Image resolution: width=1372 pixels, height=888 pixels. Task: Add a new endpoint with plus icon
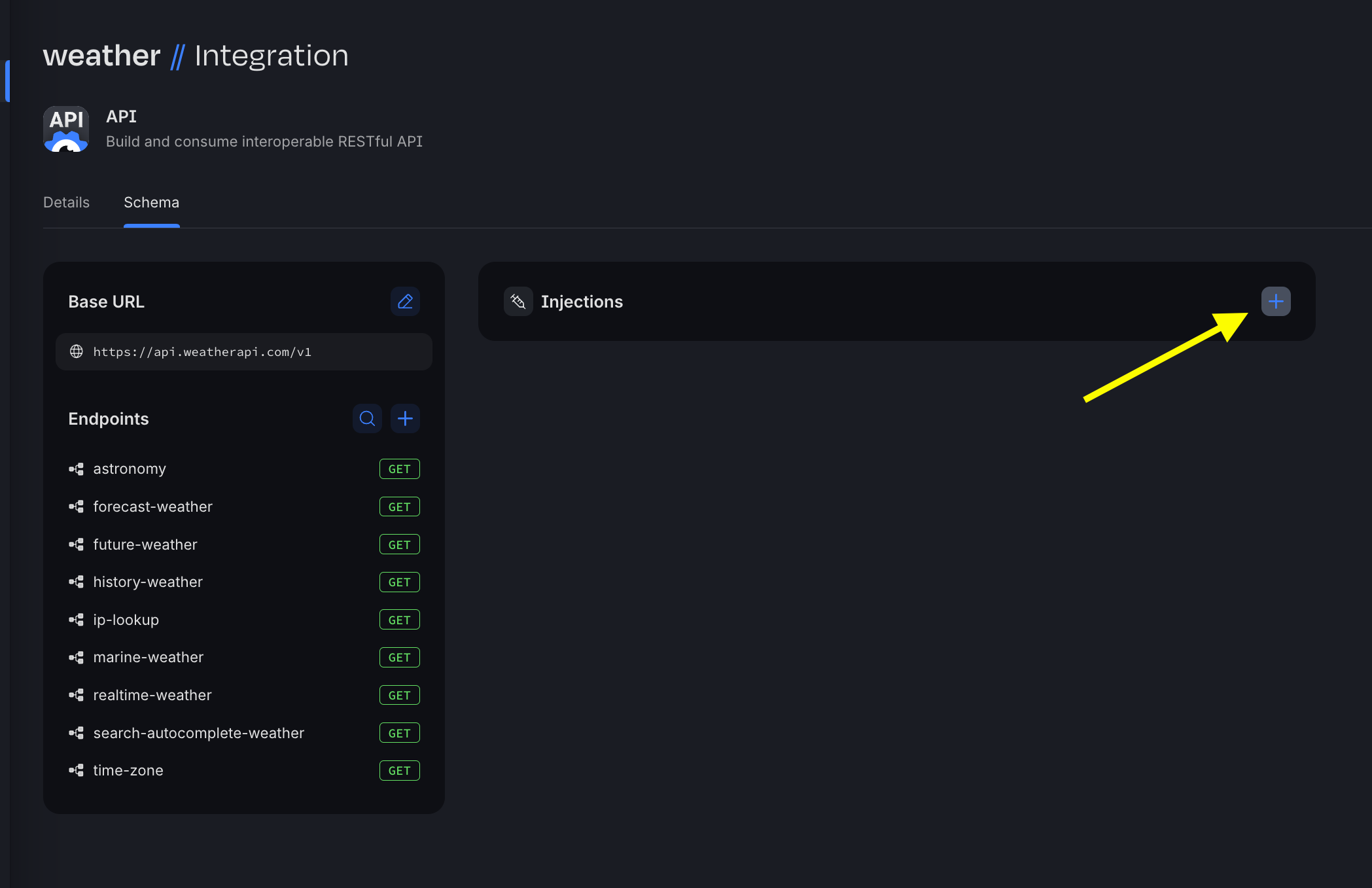(x=405, y=419)
